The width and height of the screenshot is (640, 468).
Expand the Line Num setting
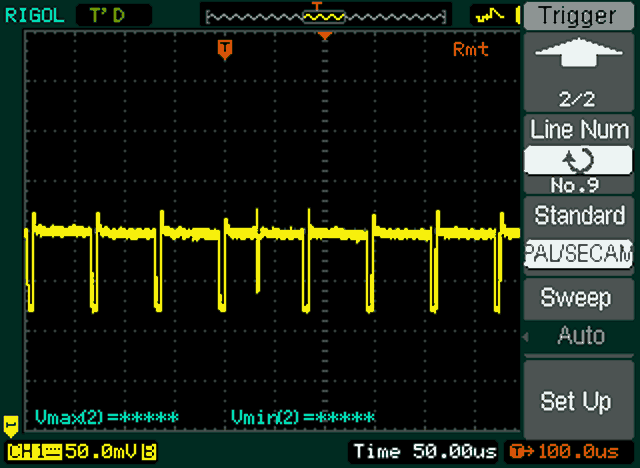coord(580,130)
